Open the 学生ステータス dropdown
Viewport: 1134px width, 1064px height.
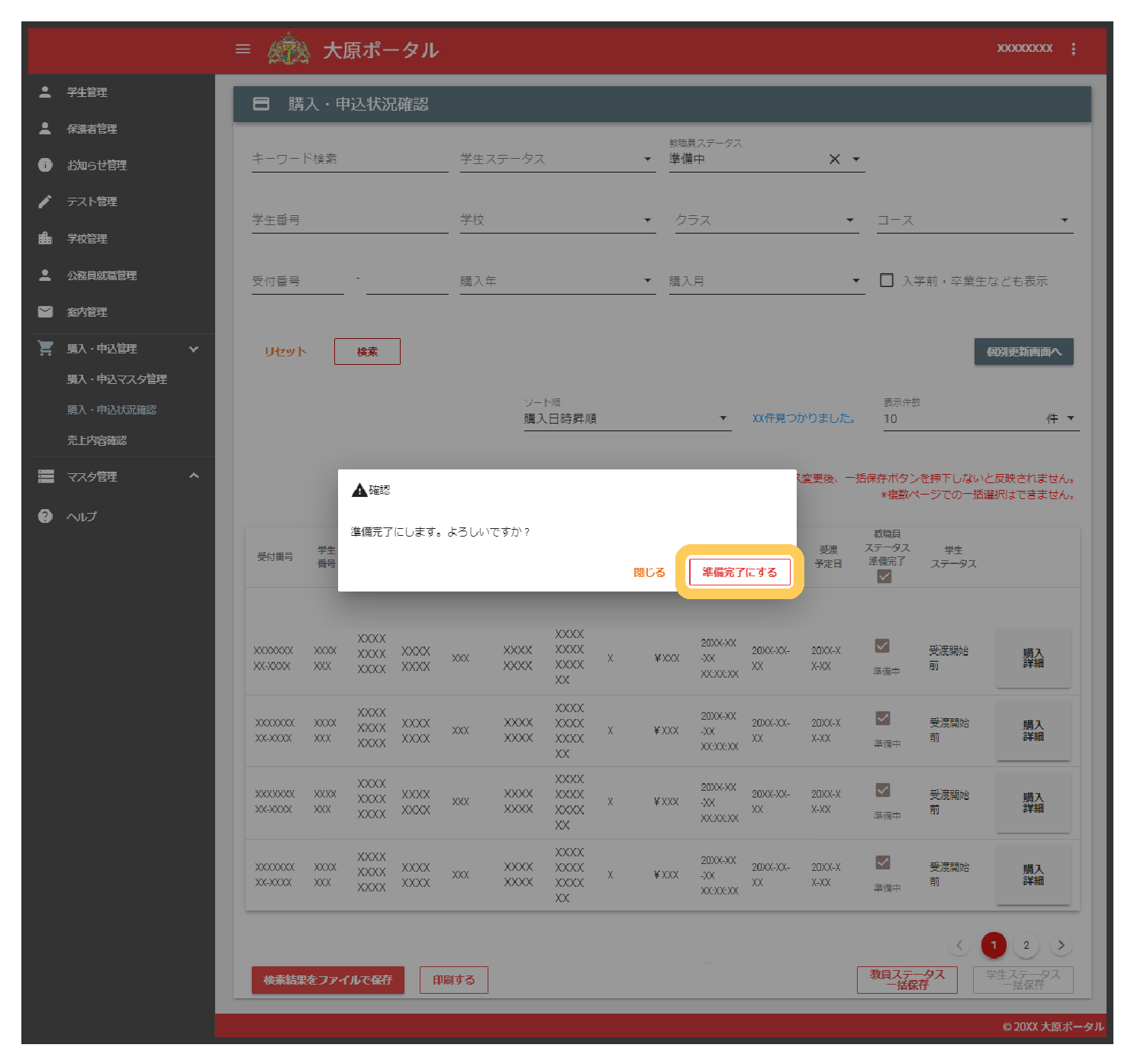click(x=557, y=159)
